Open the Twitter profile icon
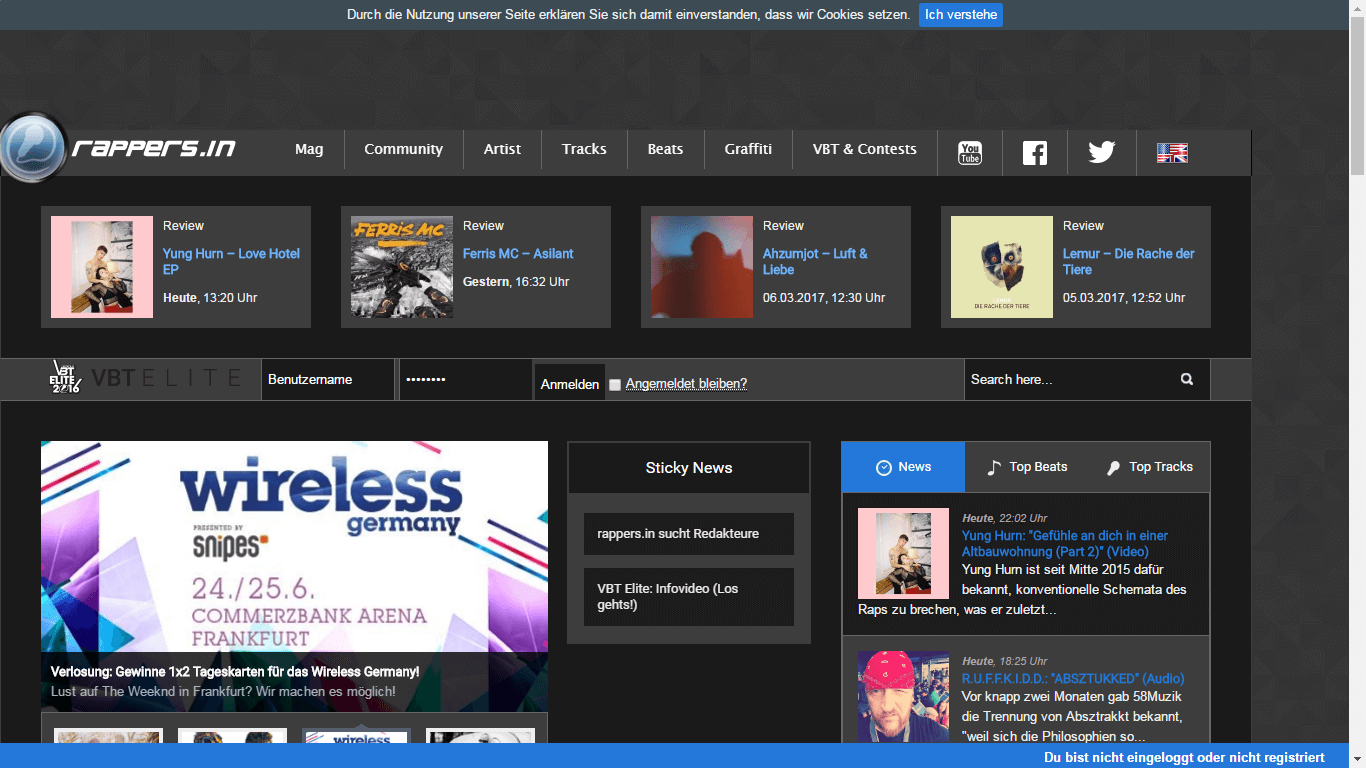1366x768 pixels. tap(1102, 153)
